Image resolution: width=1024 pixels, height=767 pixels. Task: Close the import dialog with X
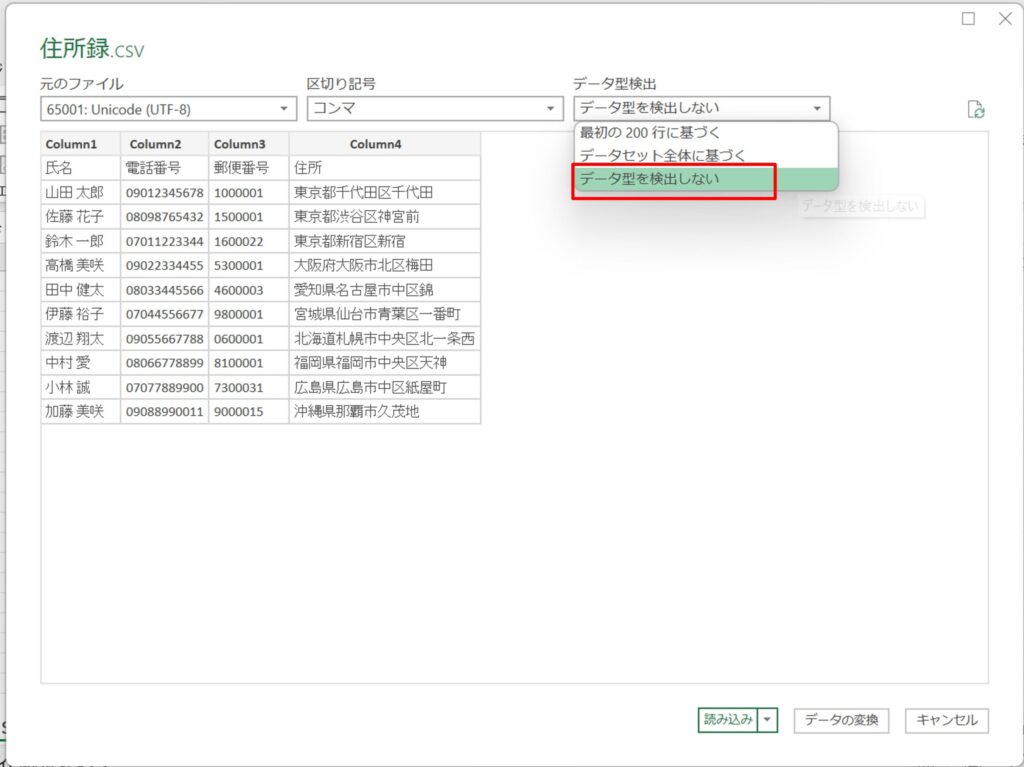click(1005, 19)
